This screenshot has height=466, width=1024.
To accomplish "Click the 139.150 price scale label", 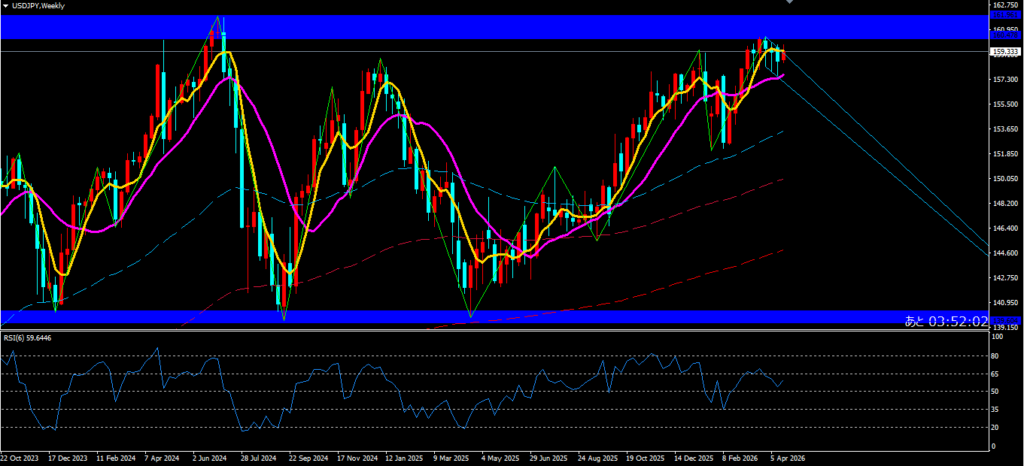I will (x=1004, y=327).
